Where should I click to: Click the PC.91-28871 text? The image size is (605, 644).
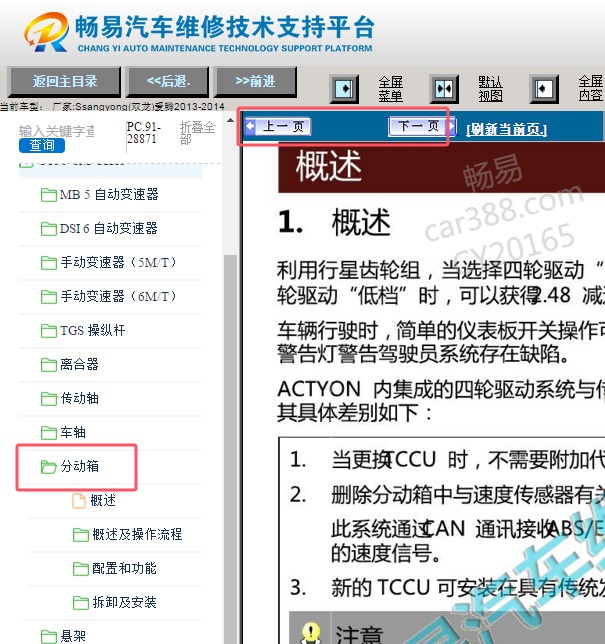143,133
